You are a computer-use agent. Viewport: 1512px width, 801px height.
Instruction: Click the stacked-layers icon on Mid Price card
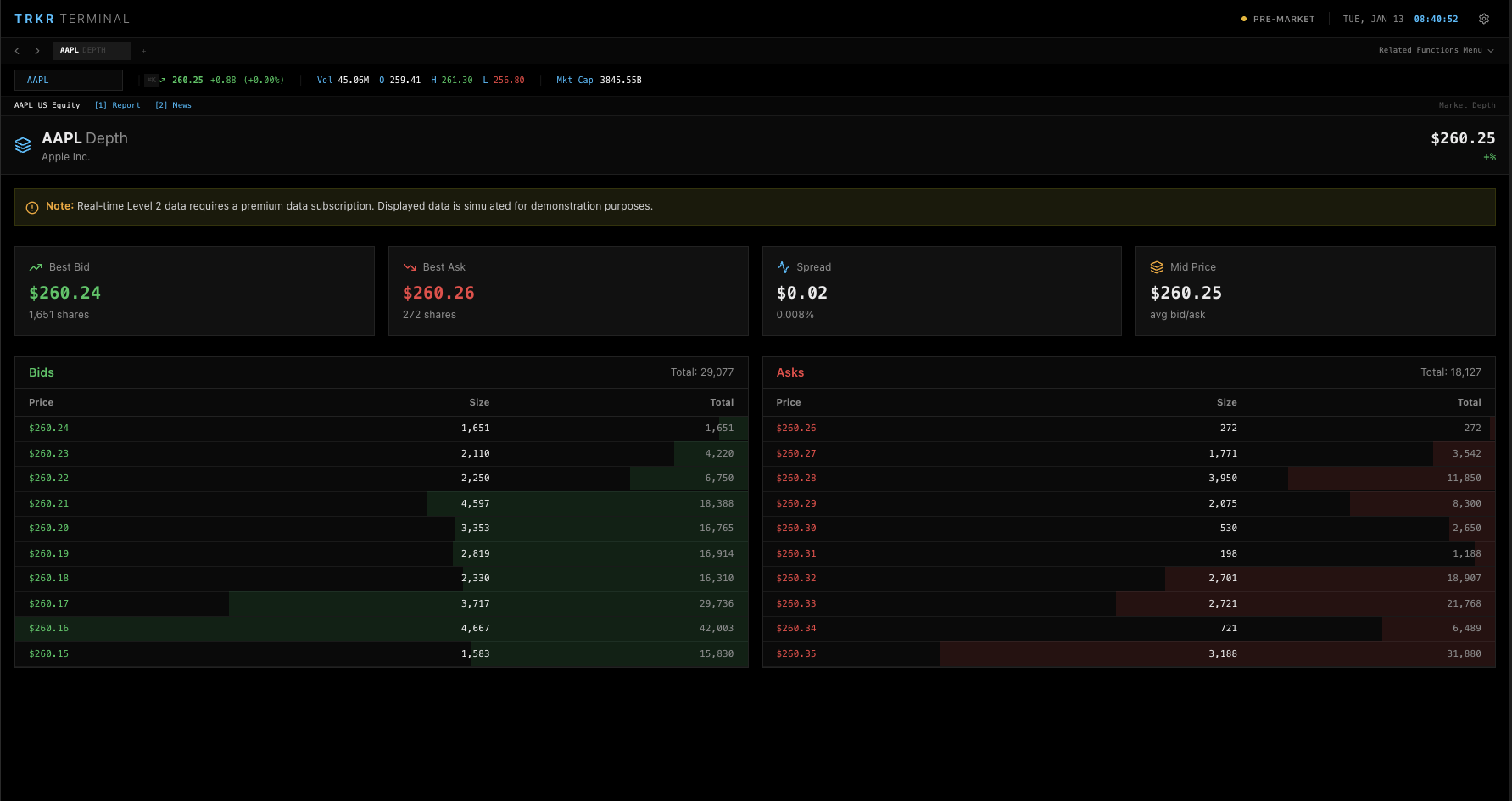[x=1157, y=266]
